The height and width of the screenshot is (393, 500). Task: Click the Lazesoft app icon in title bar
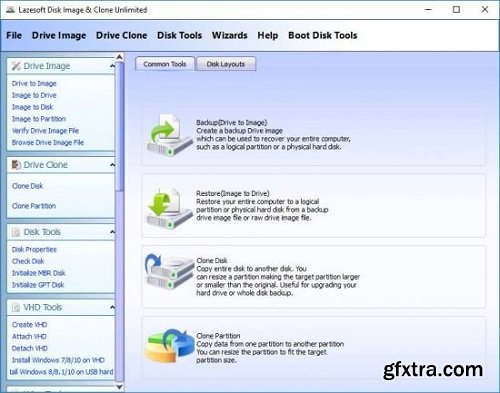(11, 10)
